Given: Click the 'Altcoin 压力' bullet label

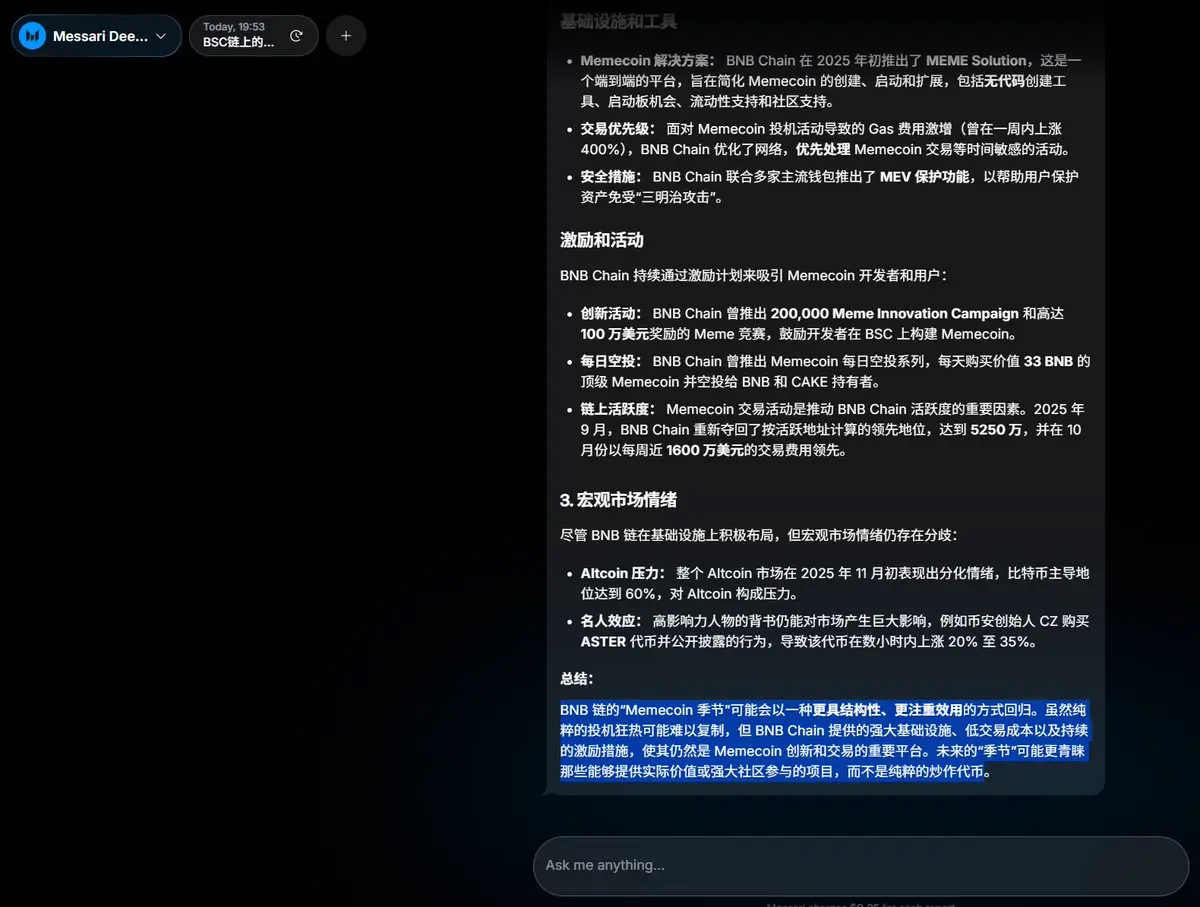Looking at the screenshot, I should (x=622, y=574).
